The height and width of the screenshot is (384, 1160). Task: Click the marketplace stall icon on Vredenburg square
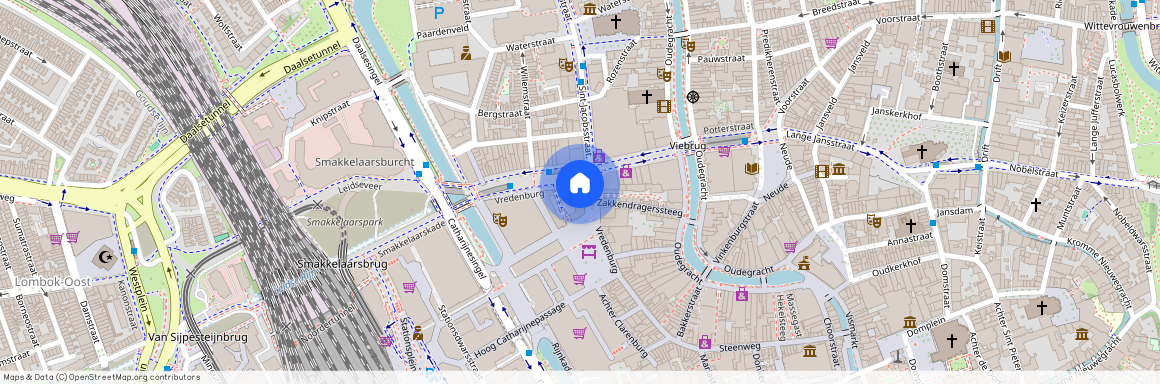589,252
